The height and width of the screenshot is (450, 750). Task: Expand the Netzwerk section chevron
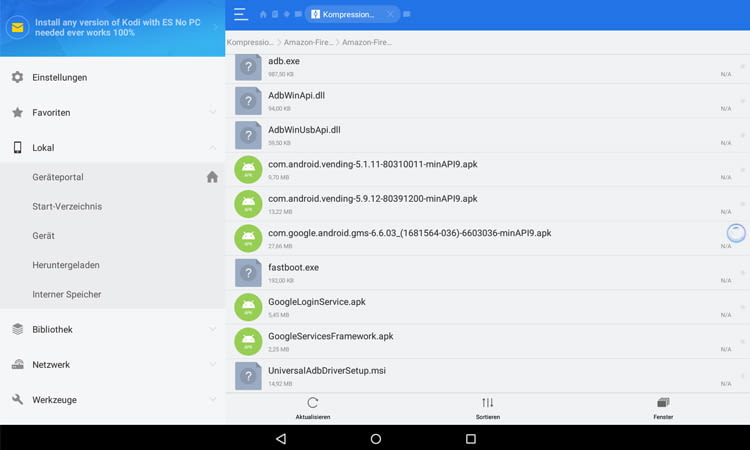(212, 364)
